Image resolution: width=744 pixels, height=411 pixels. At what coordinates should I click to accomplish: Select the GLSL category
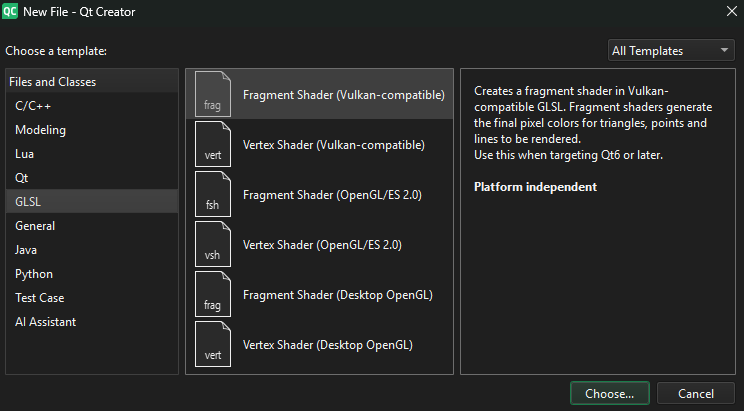click(x=92, y=201)
